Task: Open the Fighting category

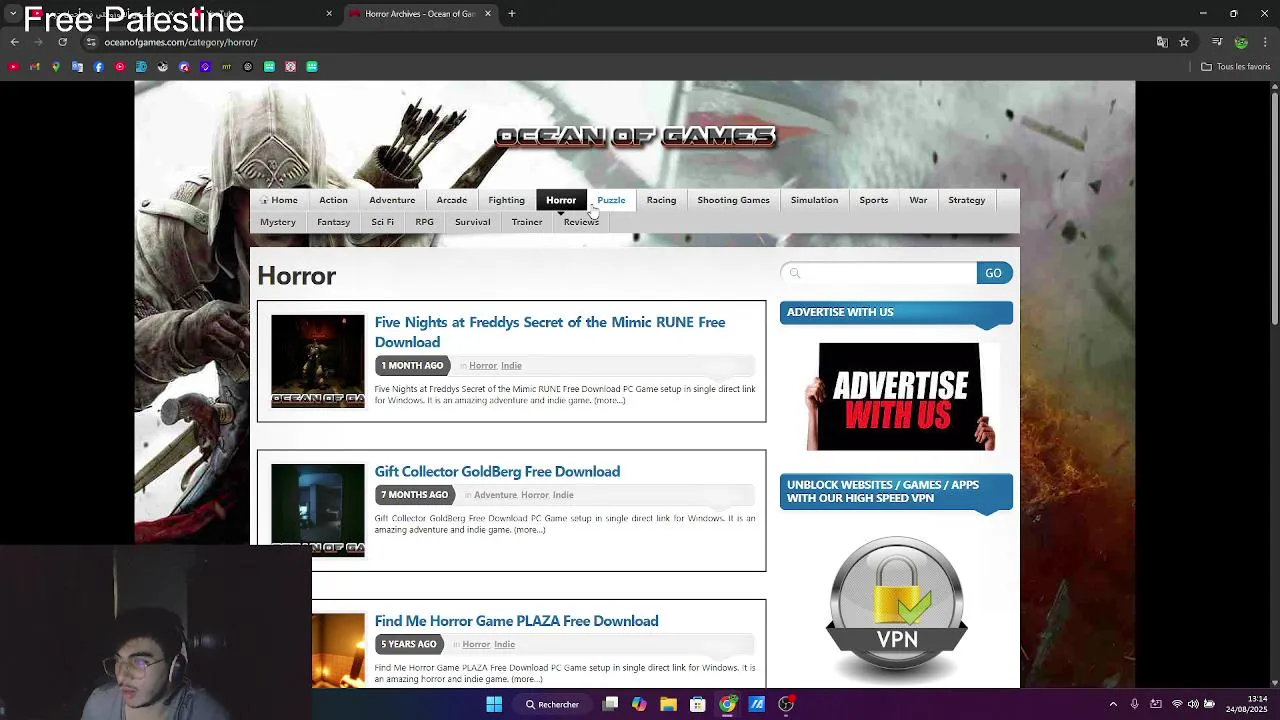Action: [506, 200]
